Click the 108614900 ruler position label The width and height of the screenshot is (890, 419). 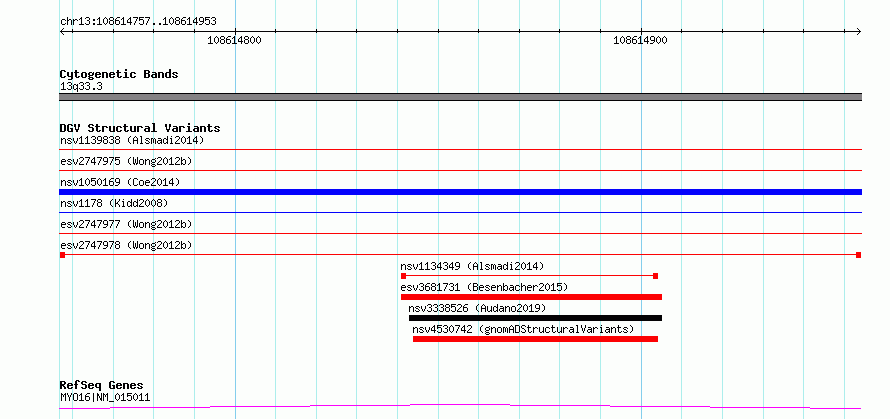pos(640,40)
